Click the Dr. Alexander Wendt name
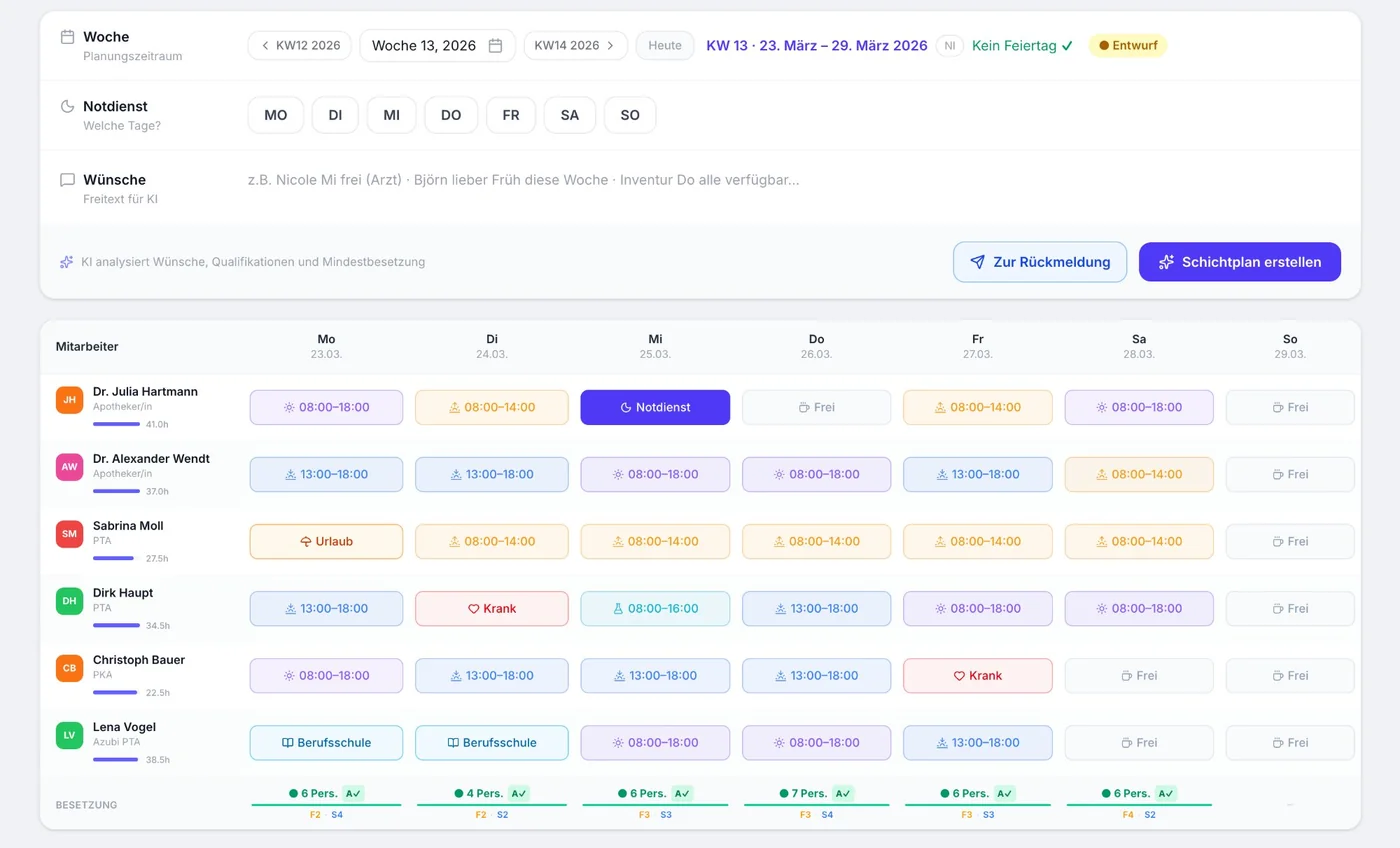Screen dimensions: 1400x848 coord(151,458)
